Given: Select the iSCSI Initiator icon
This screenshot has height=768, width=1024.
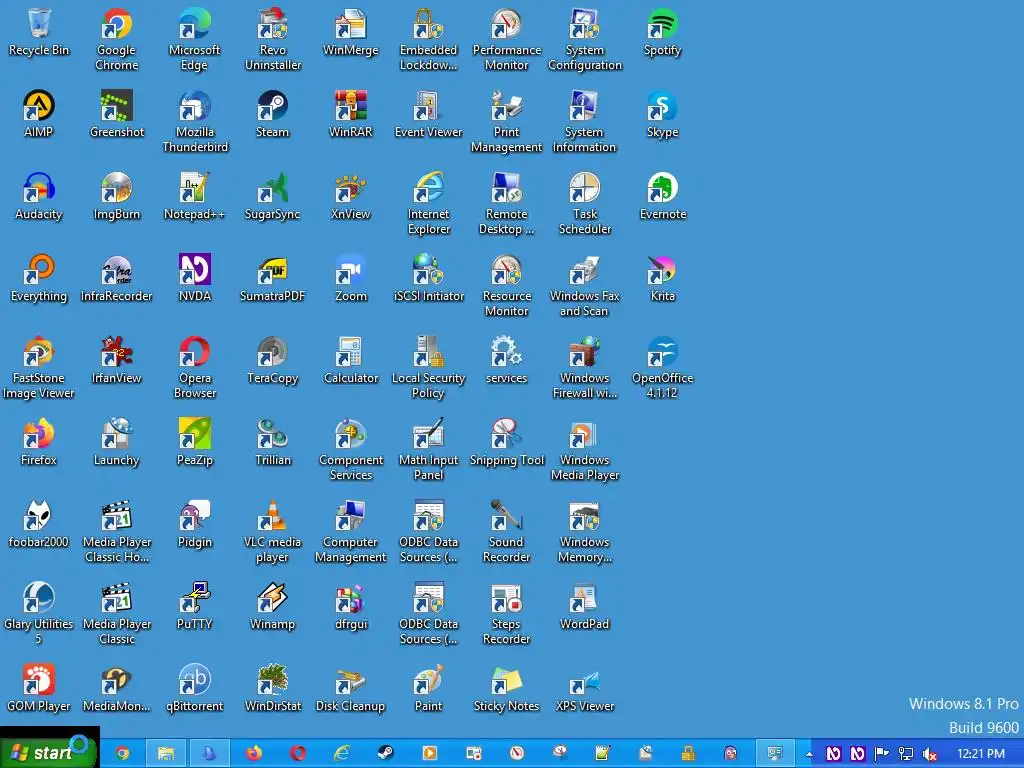Looking at the screenshot, I should tap(428, 278).
